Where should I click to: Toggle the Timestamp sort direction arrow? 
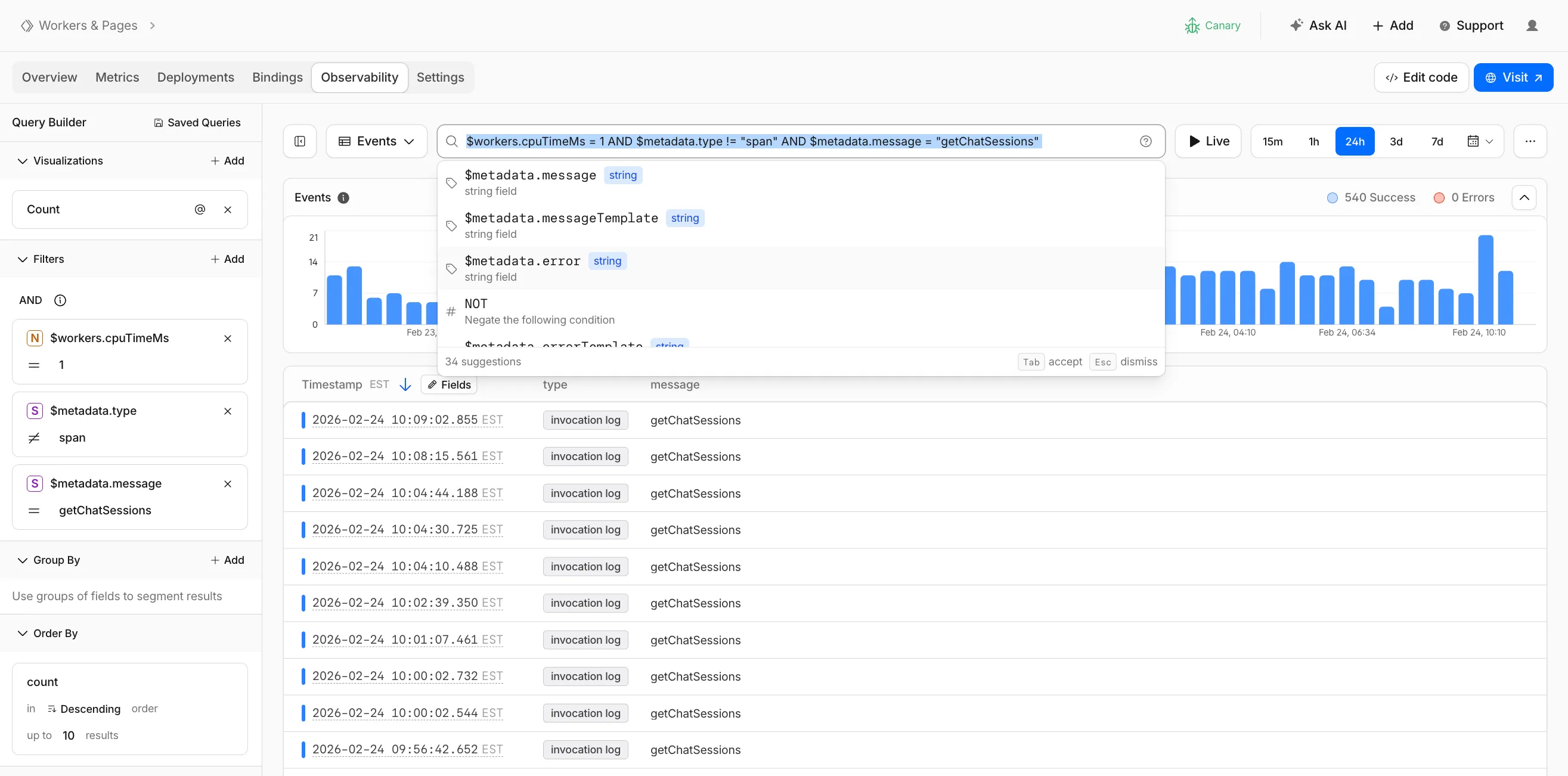(405, 384)
